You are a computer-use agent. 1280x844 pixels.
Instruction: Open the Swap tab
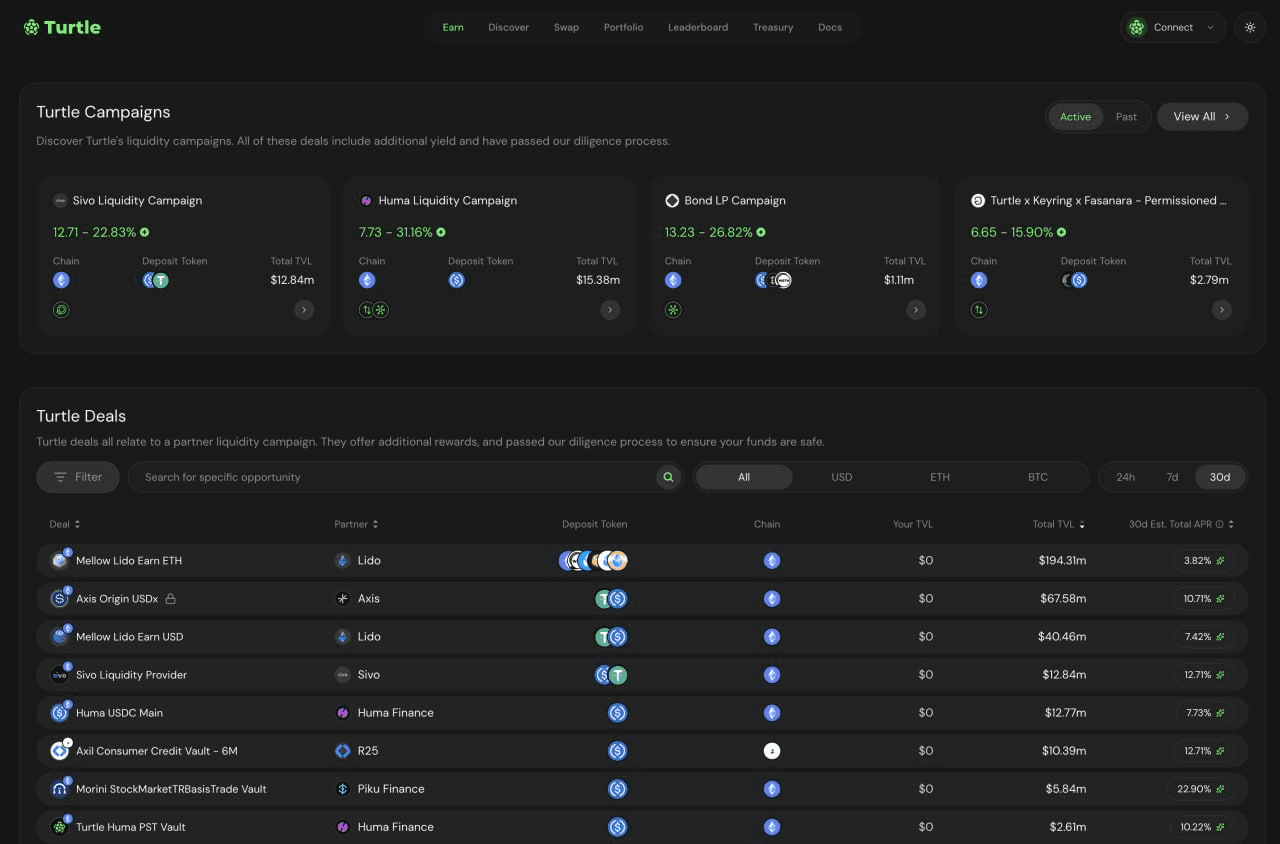point(566,28)
